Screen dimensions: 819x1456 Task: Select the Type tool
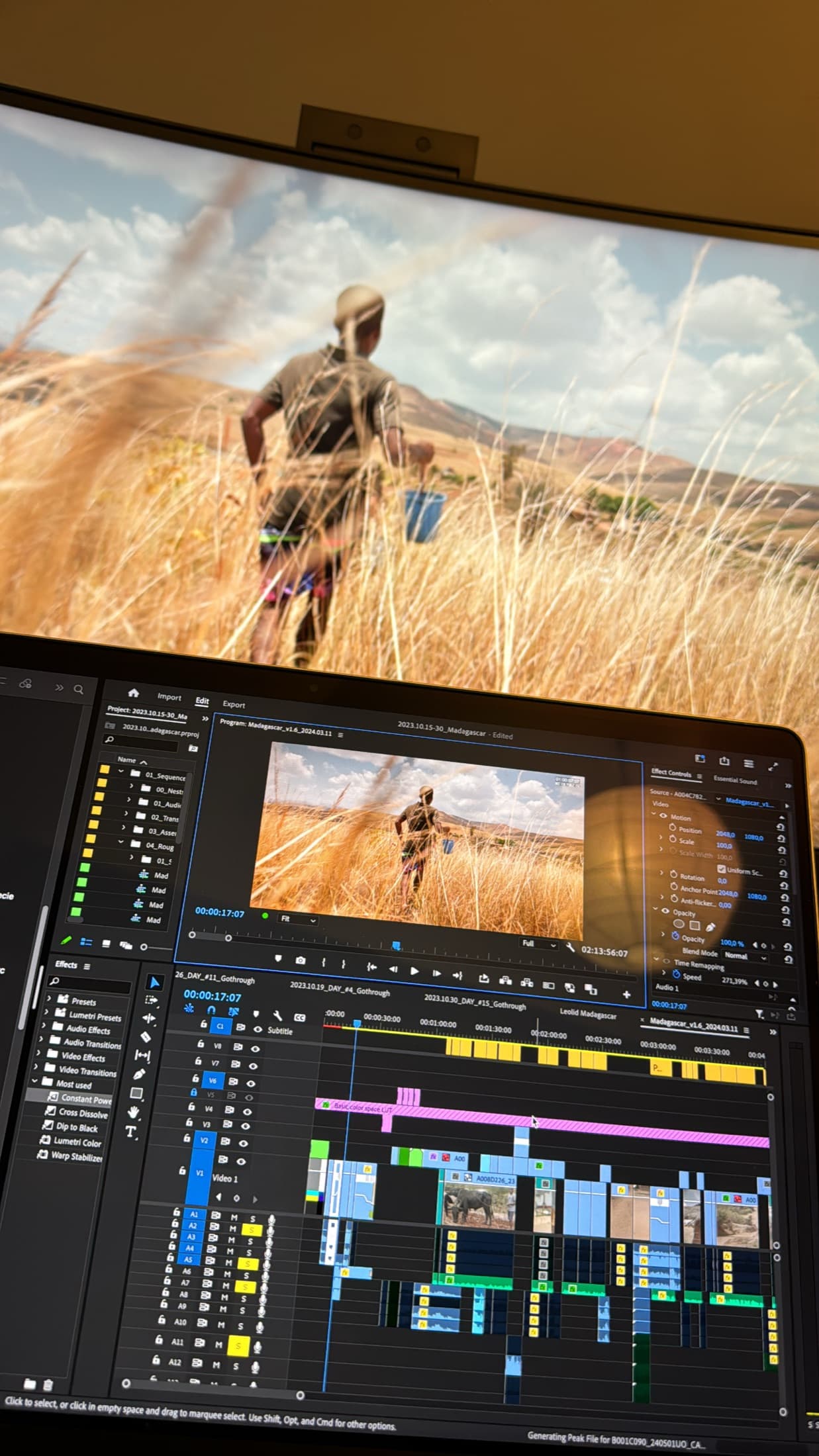pyautogui.click(x=131, y=1132)
